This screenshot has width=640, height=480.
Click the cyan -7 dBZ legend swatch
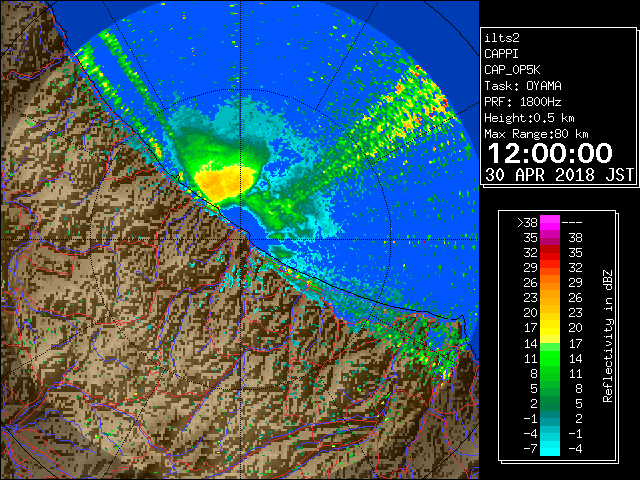[x=550, y=448]
